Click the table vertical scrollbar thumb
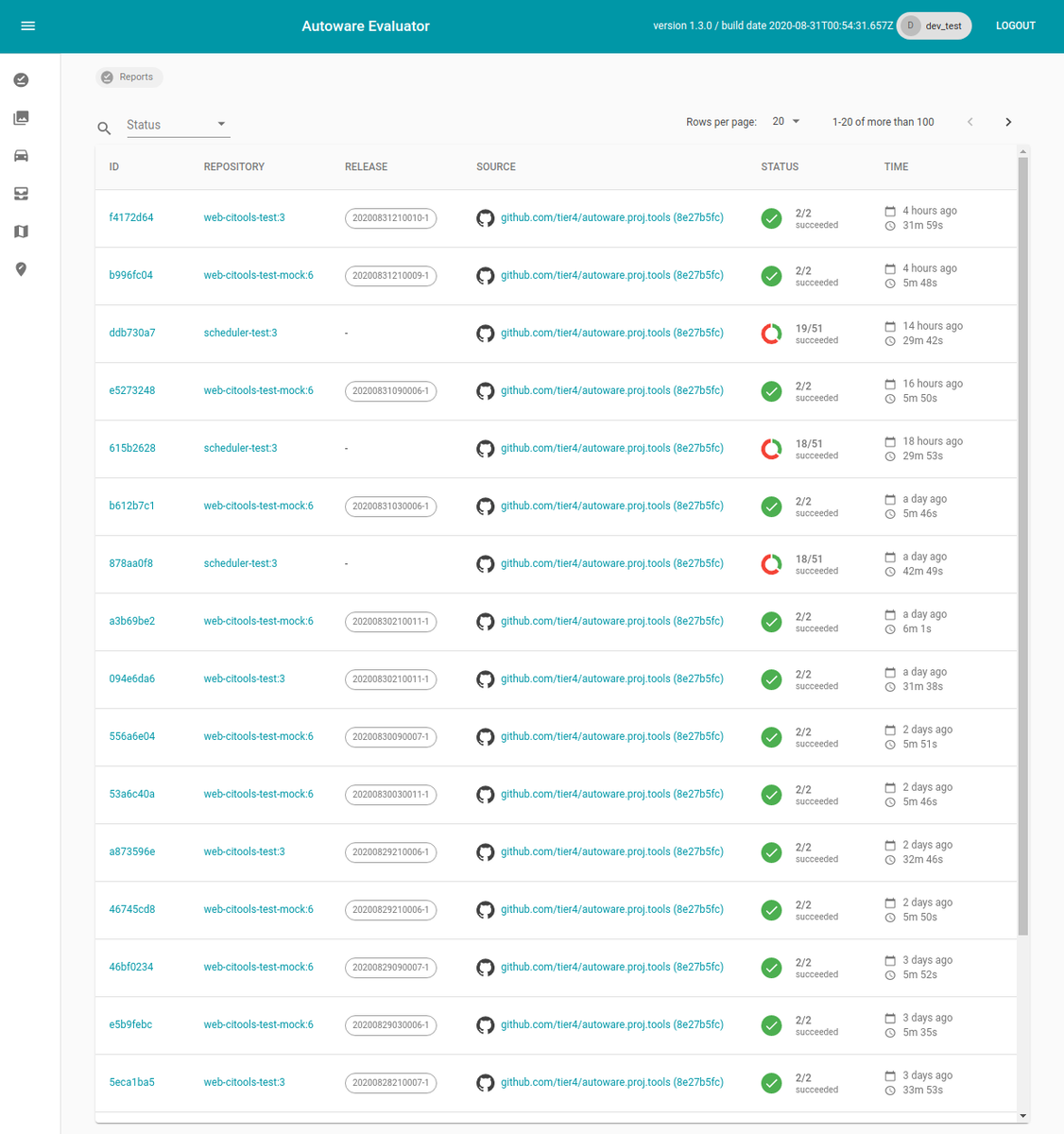1064x1134 pixels. pos(1023,546)
